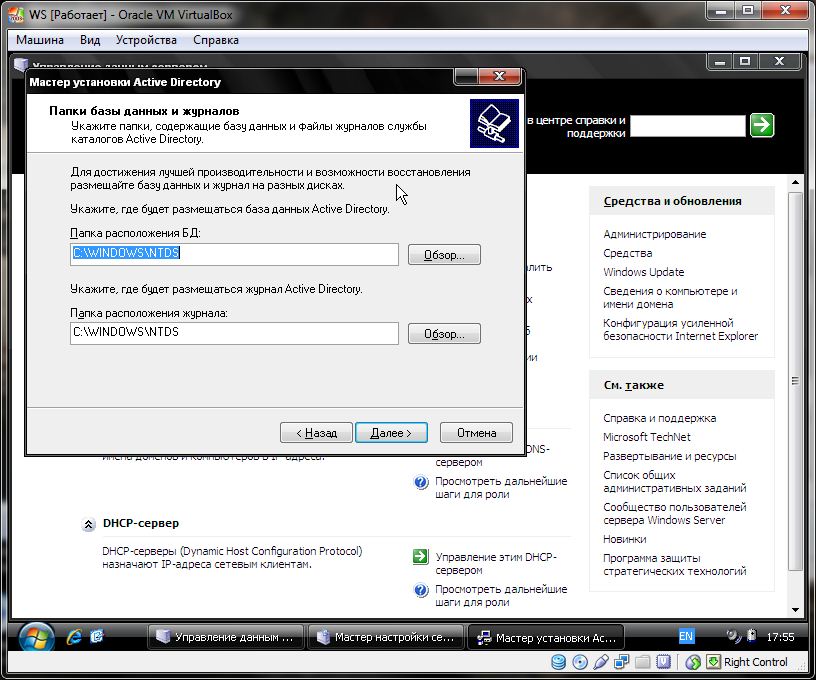Viewport: 816px width, 680px height.
Task: Click the VirtualBox hard disk activity icon
Action: coord(558,662)
